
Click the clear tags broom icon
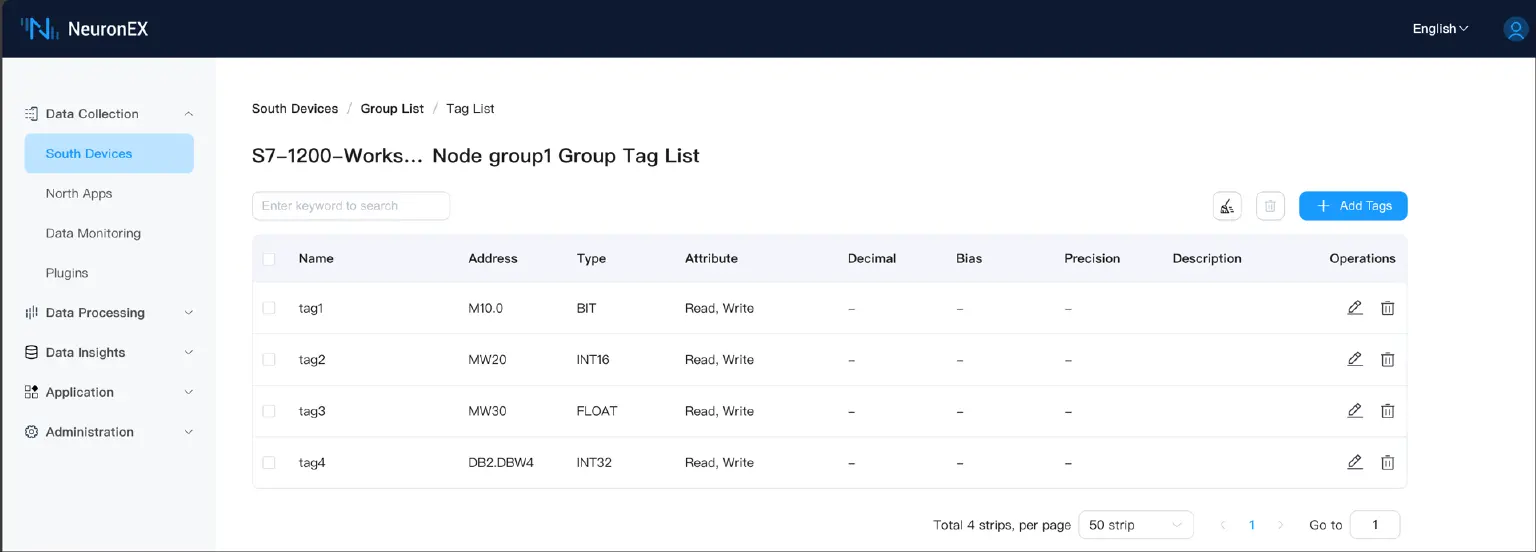pyautogui.click(x=1227, y=206)
